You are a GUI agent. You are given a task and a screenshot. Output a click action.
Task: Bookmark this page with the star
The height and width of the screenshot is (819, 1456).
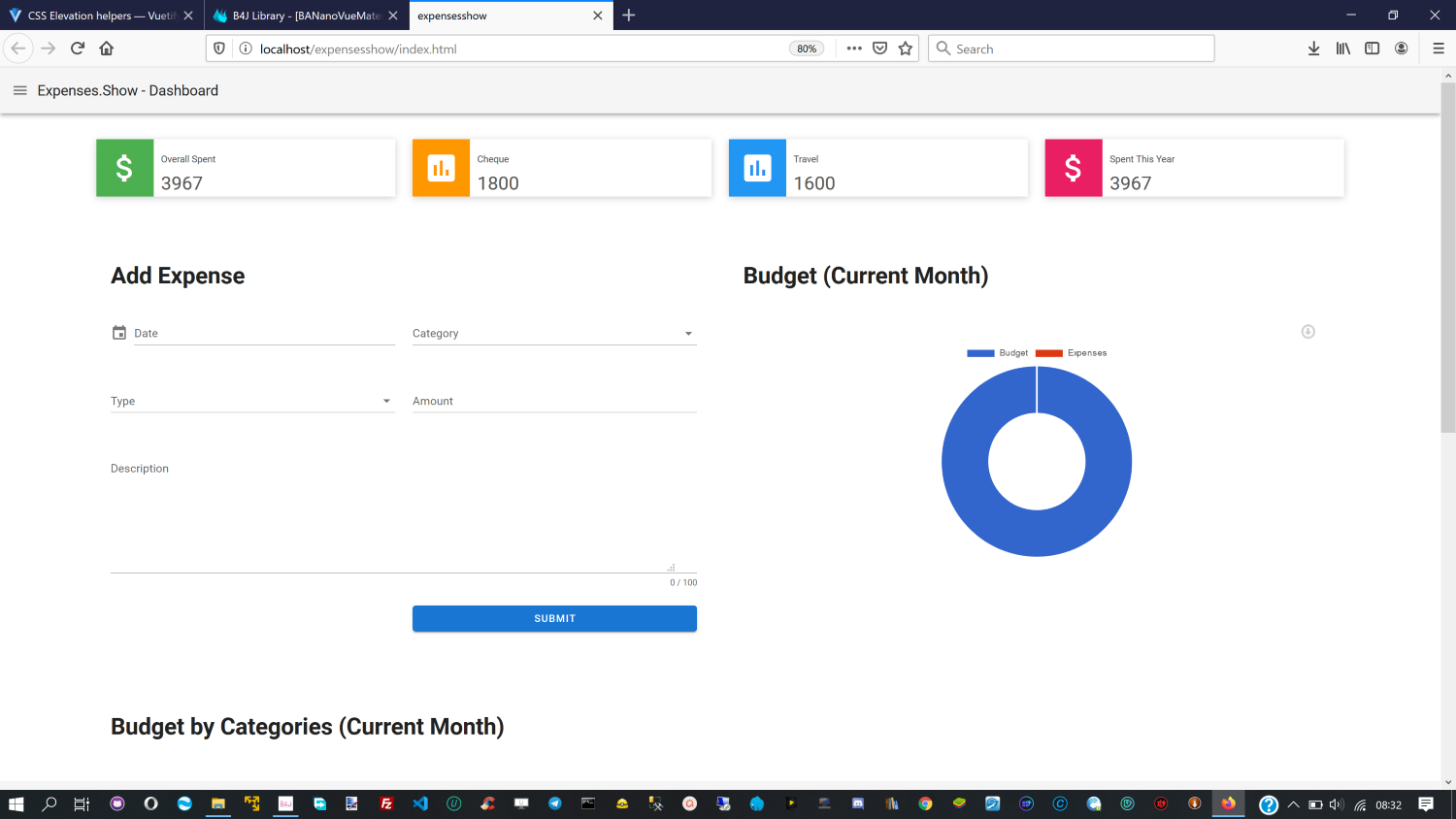click(x=906, y=49)
